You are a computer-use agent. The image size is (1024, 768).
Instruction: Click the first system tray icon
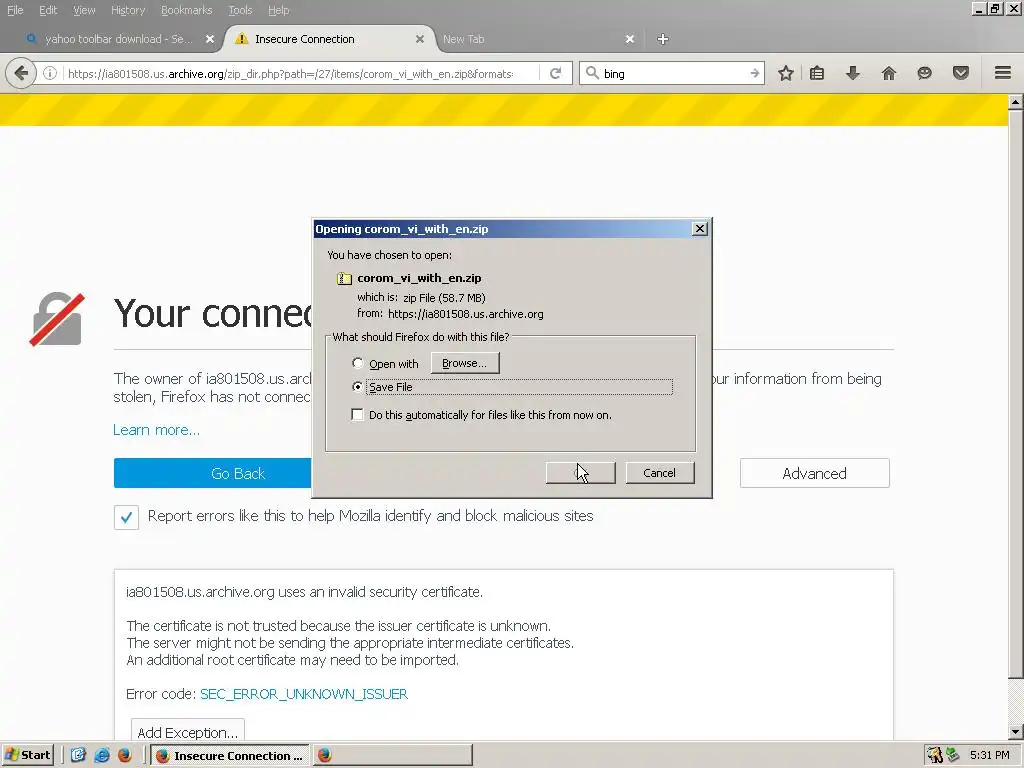935,756
